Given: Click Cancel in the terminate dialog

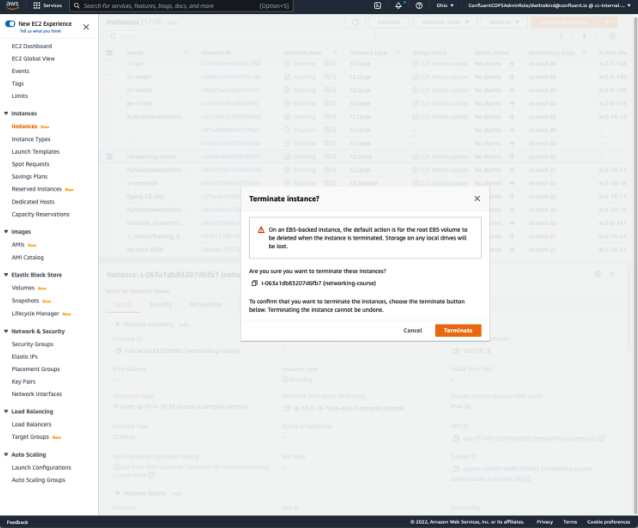Looking at the screenshot, I should pos(413,330).
